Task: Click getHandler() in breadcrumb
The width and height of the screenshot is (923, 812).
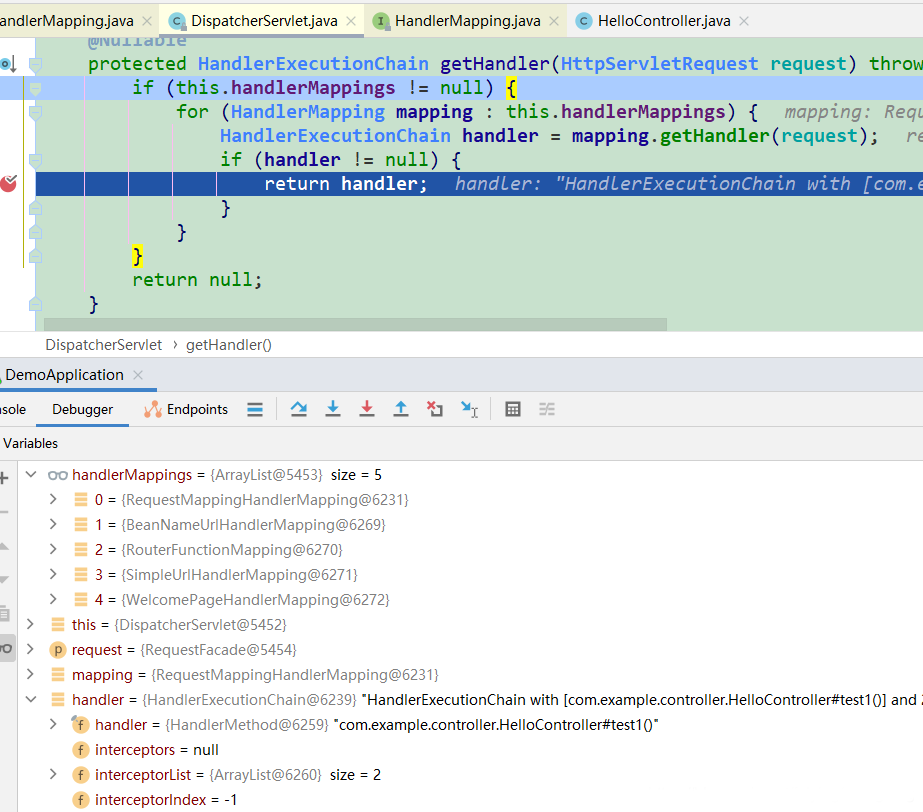Action: (x=228, y=345)
